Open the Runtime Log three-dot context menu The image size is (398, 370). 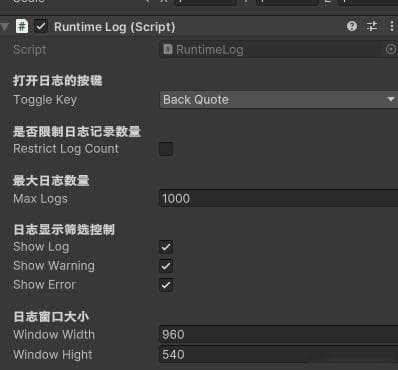392,26
